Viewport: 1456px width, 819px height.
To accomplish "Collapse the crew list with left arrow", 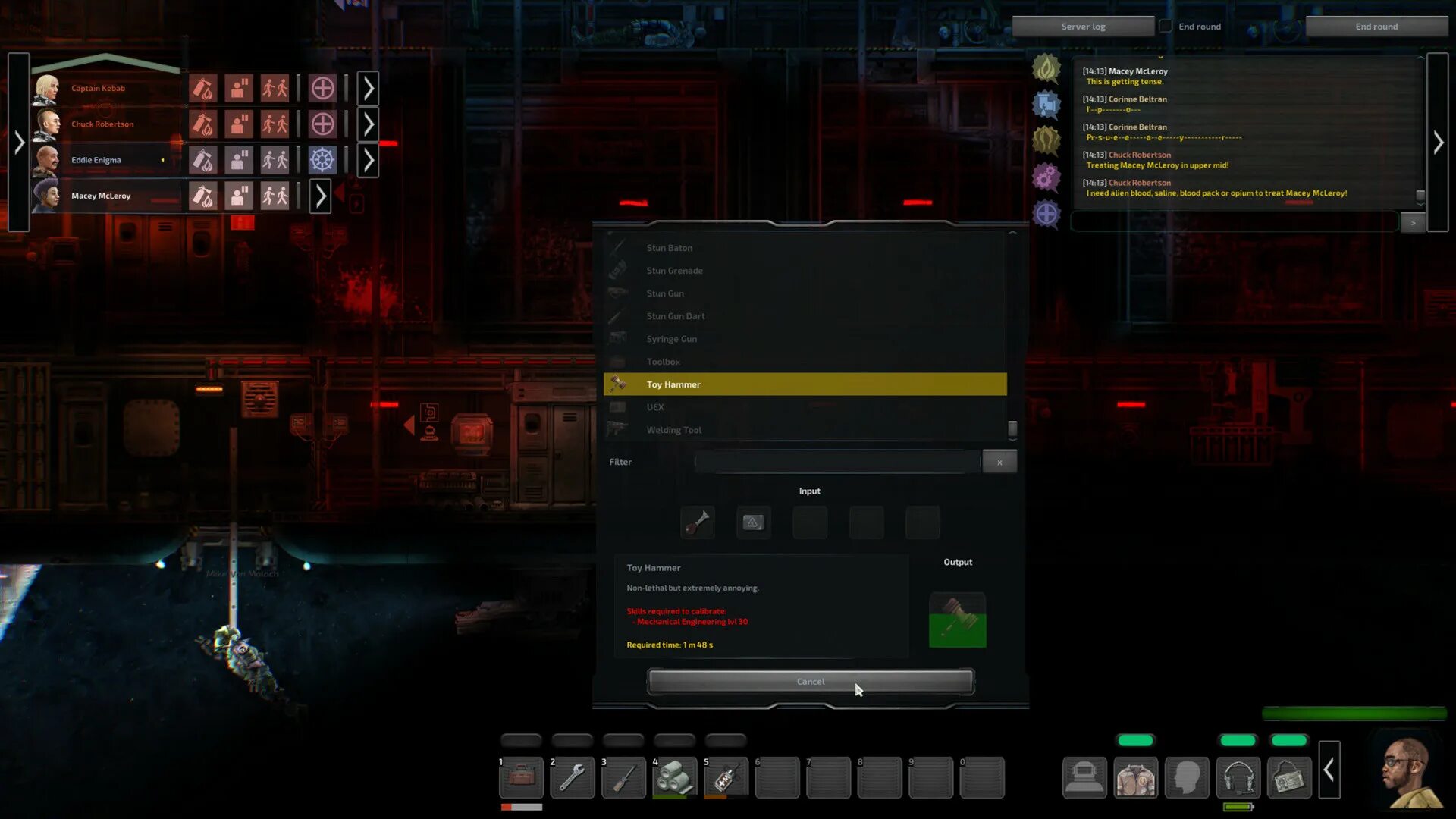I will (19, 143).
